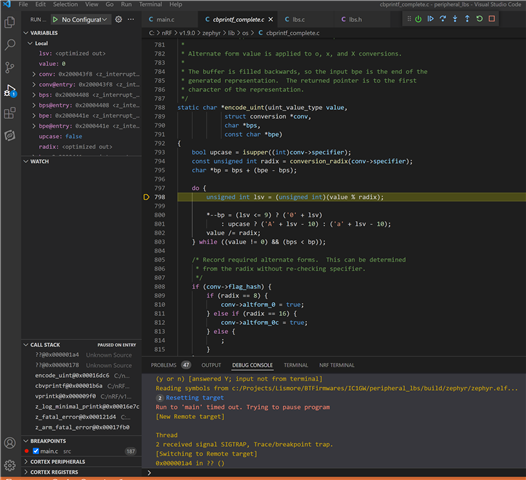Collapse the WATCH section

click(26, 161)
